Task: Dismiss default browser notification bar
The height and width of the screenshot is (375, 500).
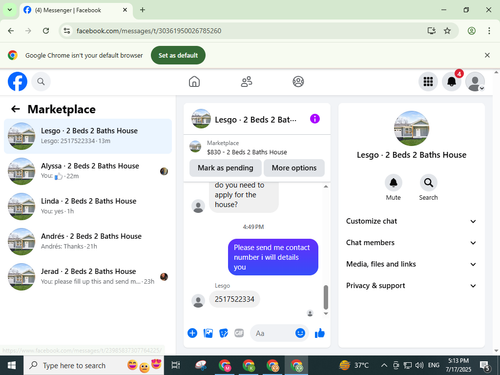Action: [487, 55]
